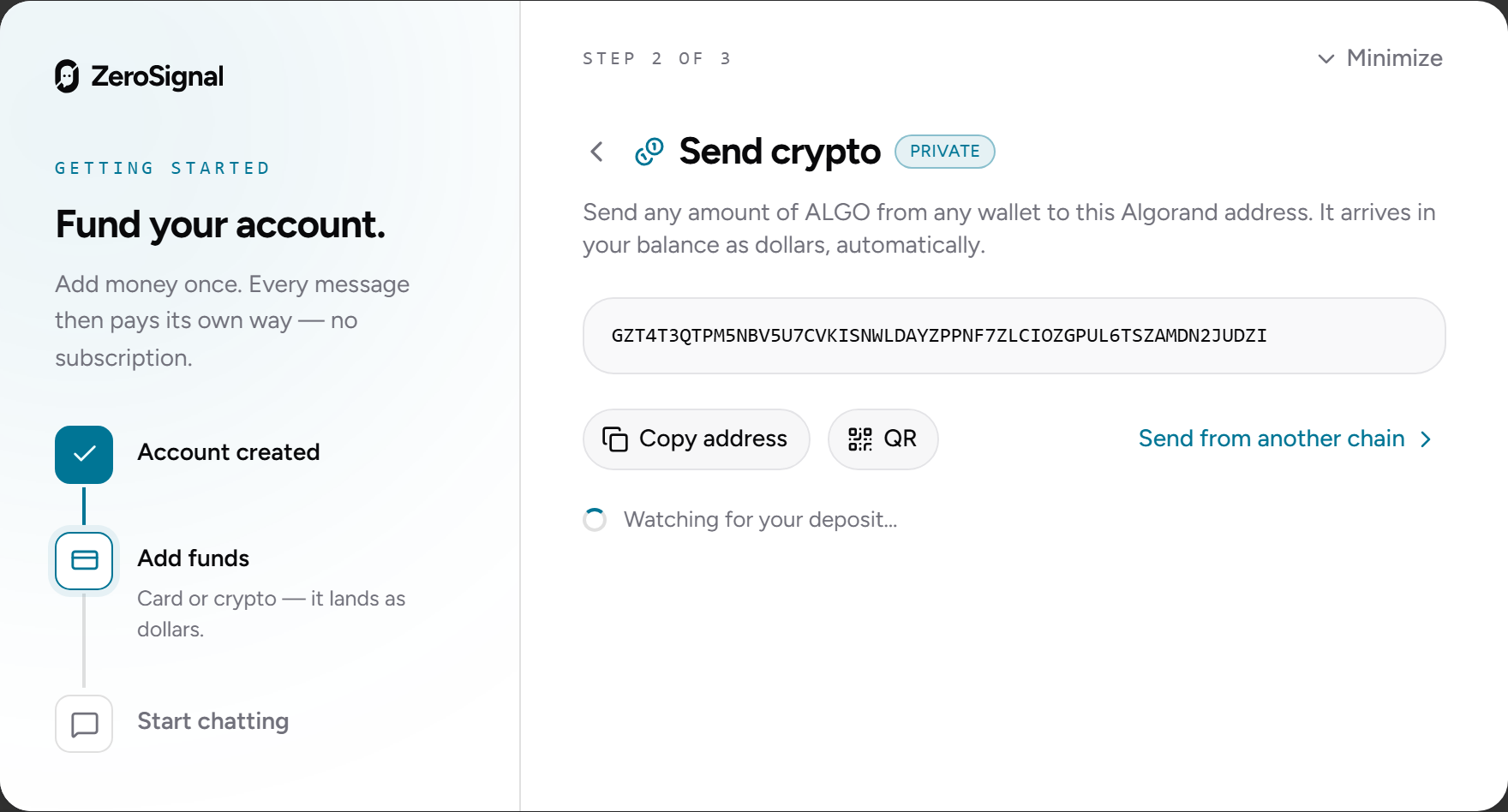
Task: Click the checkmark icon for Account created
Action: coord(84,455)
